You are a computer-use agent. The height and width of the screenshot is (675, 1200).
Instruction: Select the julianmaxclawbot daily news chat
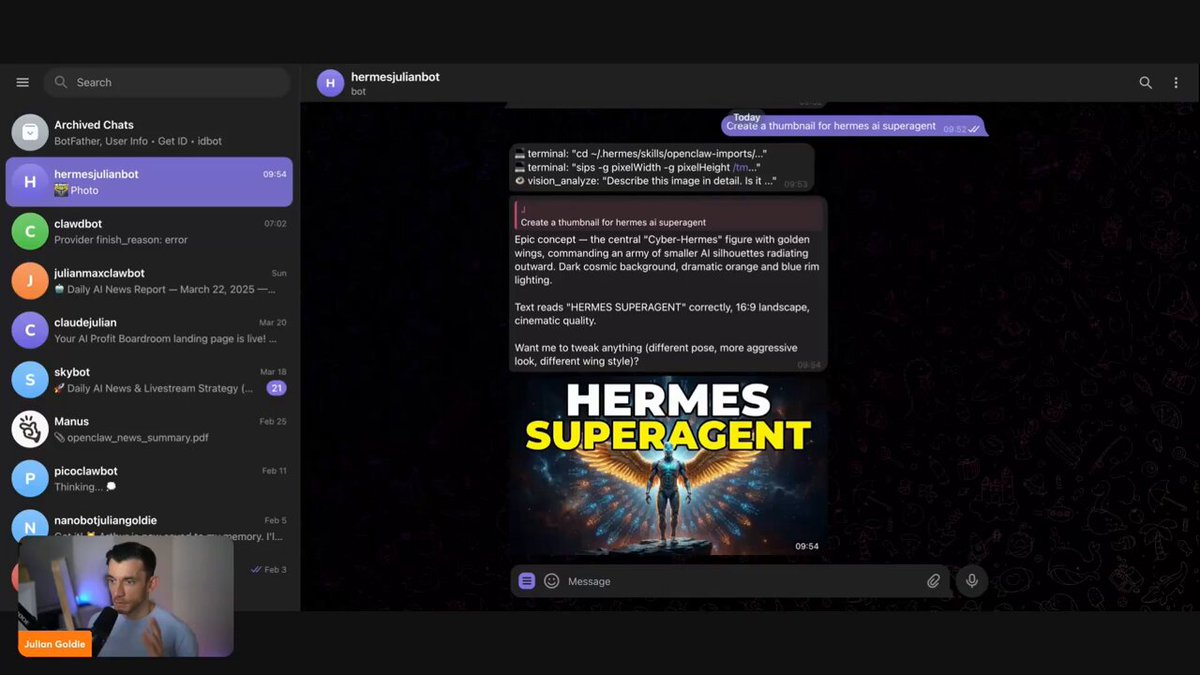click(x=148, y=281)
